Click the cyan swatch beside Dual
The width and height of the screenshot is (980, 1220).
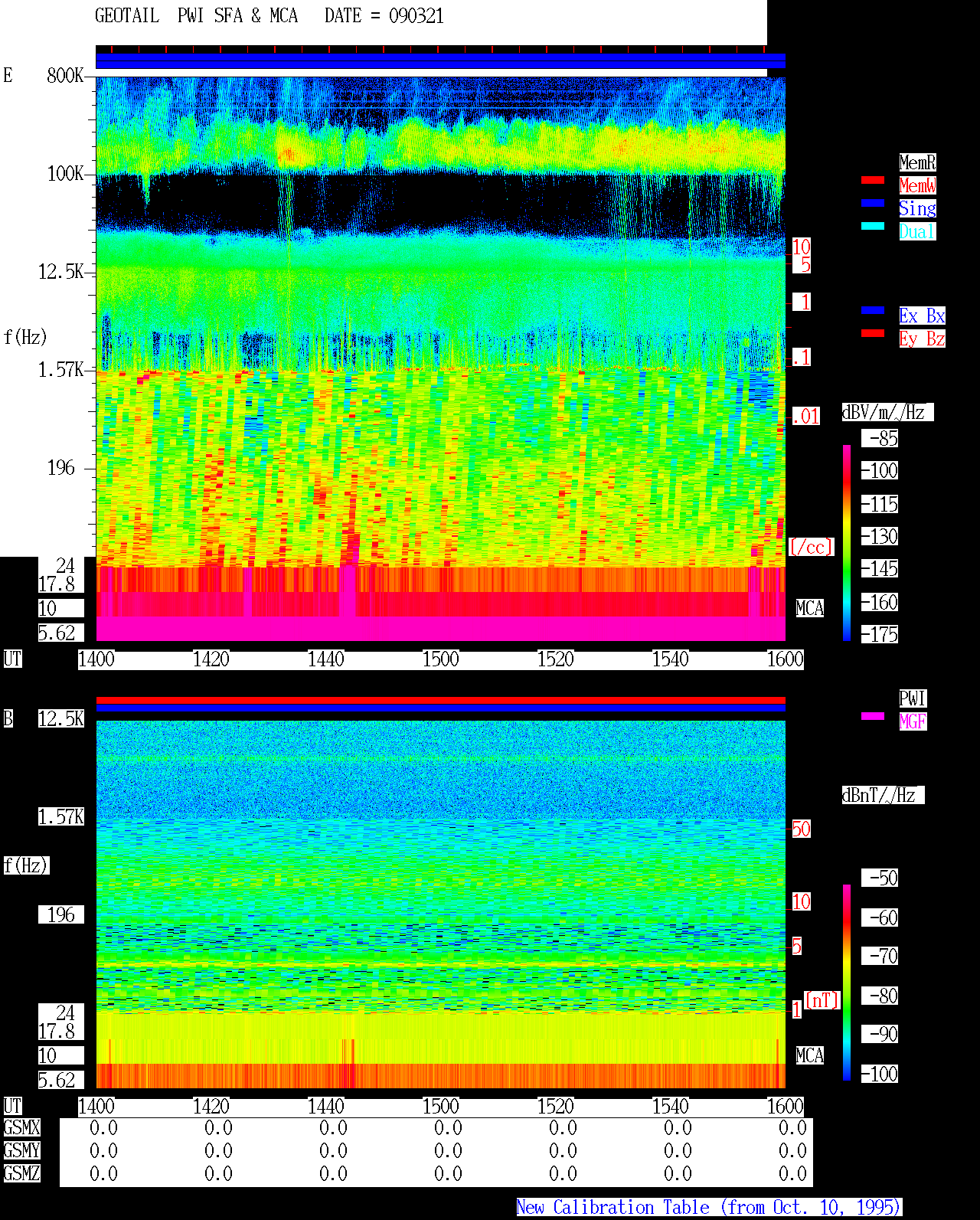tap(873, 226)
